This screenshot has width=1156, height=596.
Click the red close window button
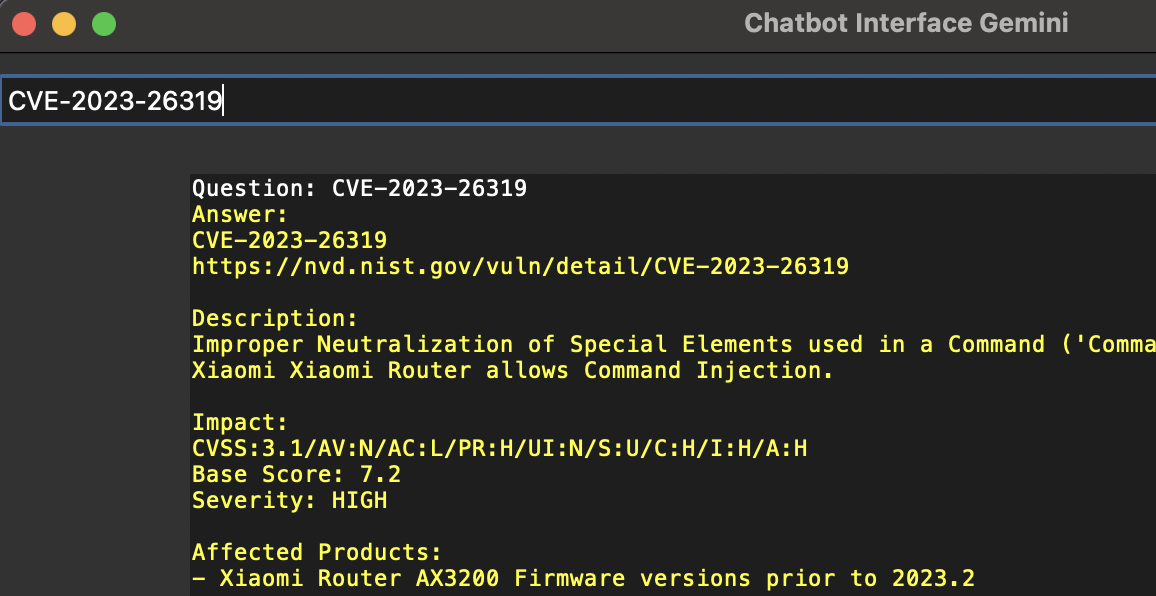[24, 23]
